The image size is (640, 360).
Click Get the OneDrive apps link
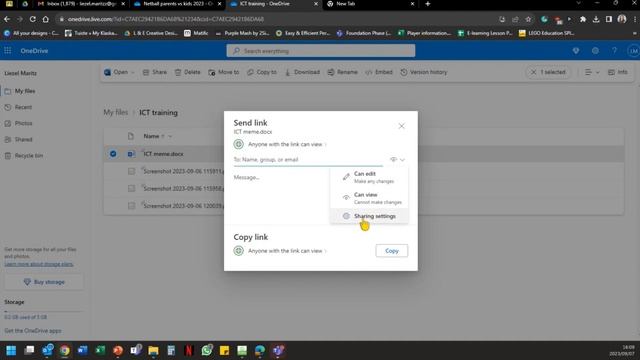coord(33,331)
